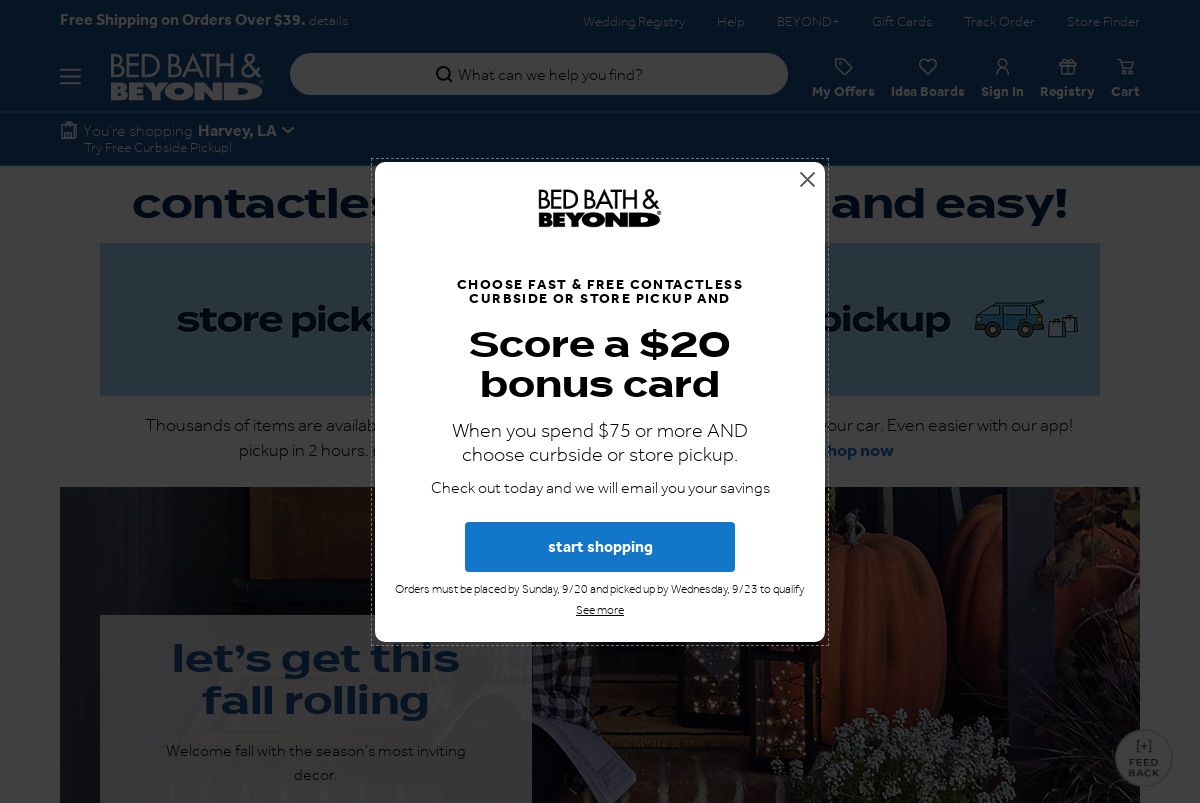
Task: Open Wedding Registry link
Action: tap(634, 22)
